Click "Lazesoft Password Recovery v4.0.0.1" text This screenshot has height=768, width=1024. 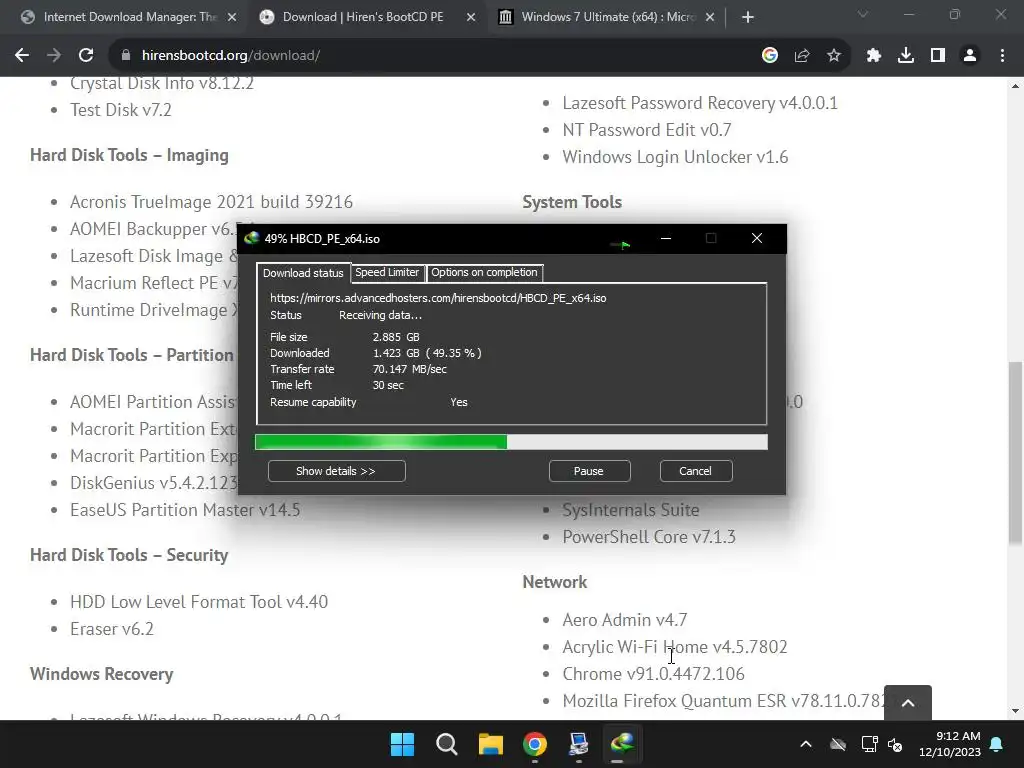(700, 103)
